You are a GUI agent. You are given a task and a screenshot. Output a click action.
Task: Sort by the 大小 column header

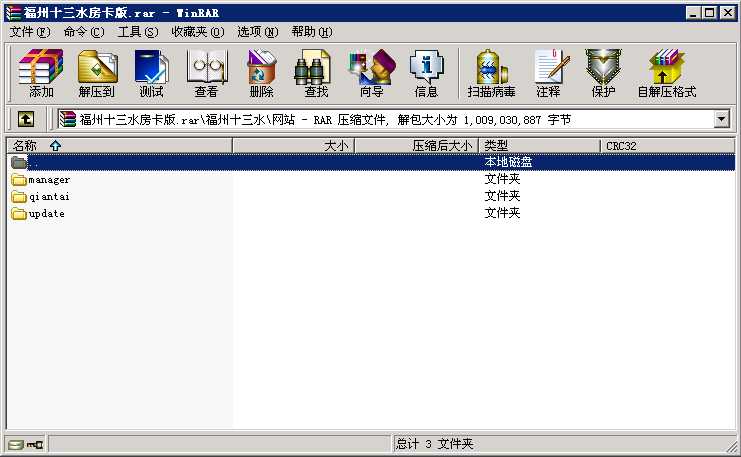point(293,146)
